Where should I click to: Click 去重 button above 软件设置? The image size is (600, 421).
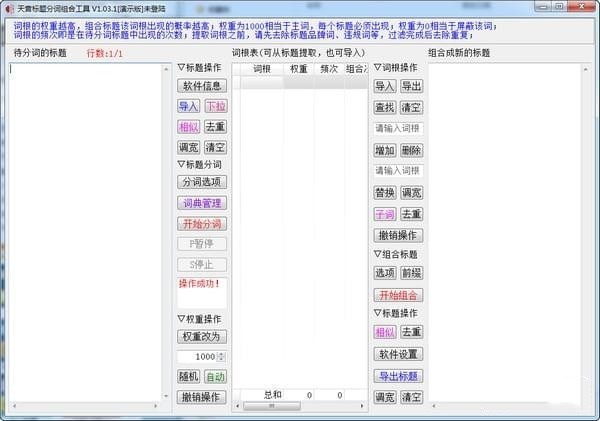[x=411, y=332]
